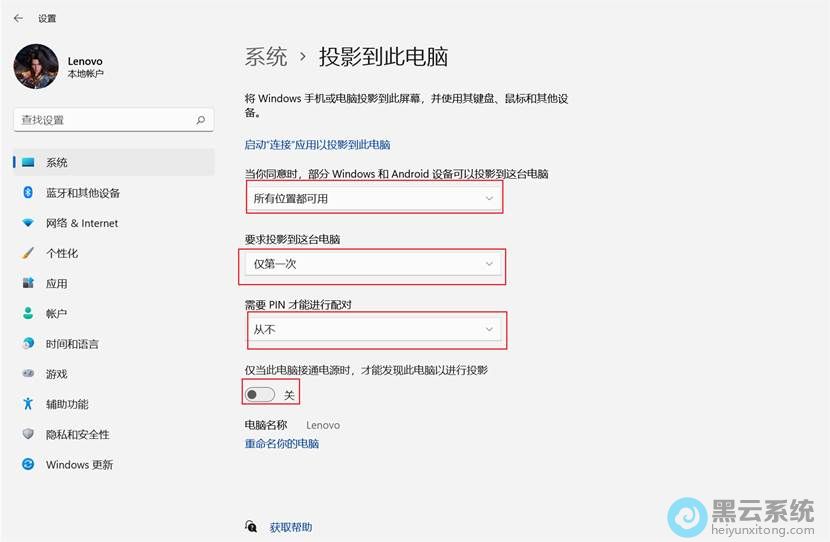Go to 游戏 settings category
Image resolution: width=830 pixels, height=542 pixels.
click(56, 374)
